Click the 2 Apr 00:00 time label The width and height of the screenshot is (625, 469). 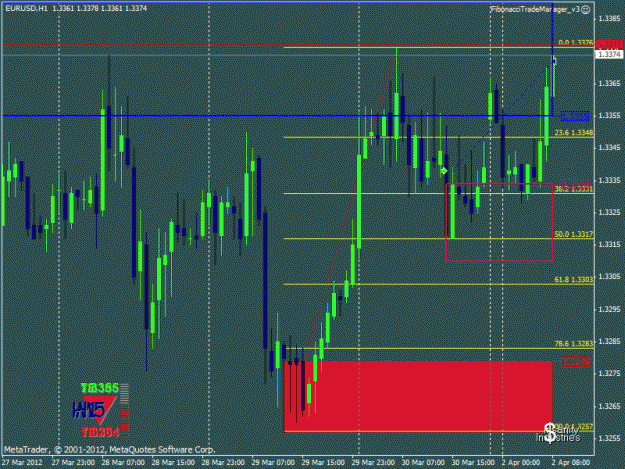(521, 463)
